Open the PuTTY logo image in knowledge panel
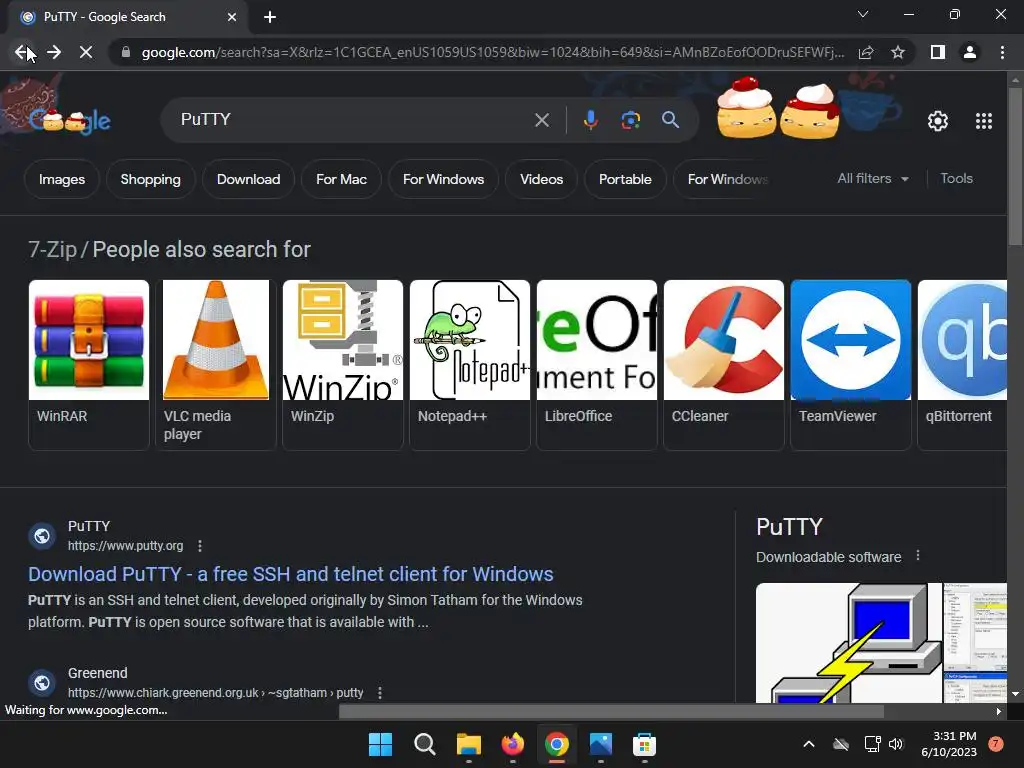Screen dimensions: 1024x768 click(849, 643)
